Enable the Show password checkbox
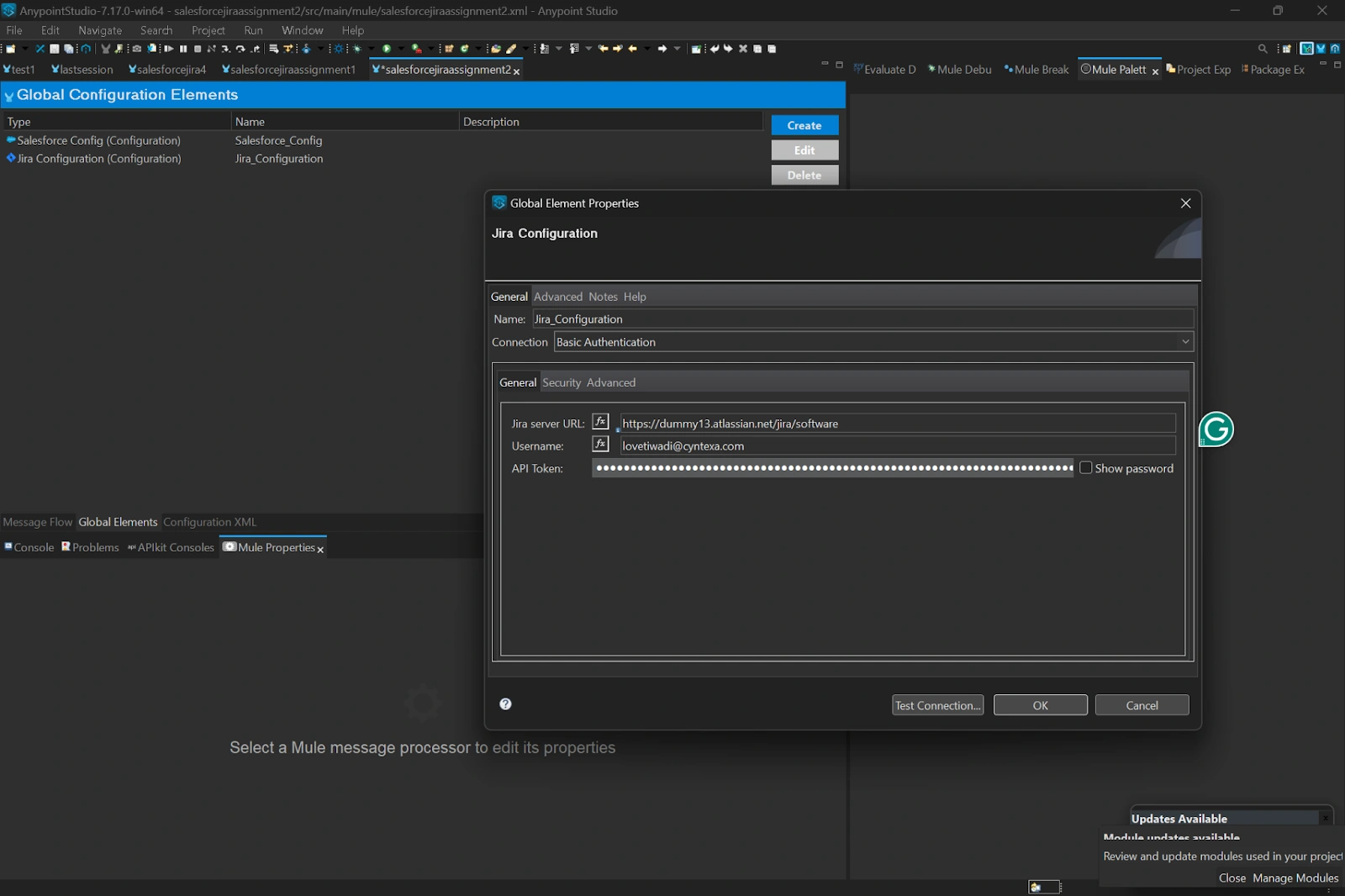The height and width of the screenshot is (896, 1345). point(1087,467)
